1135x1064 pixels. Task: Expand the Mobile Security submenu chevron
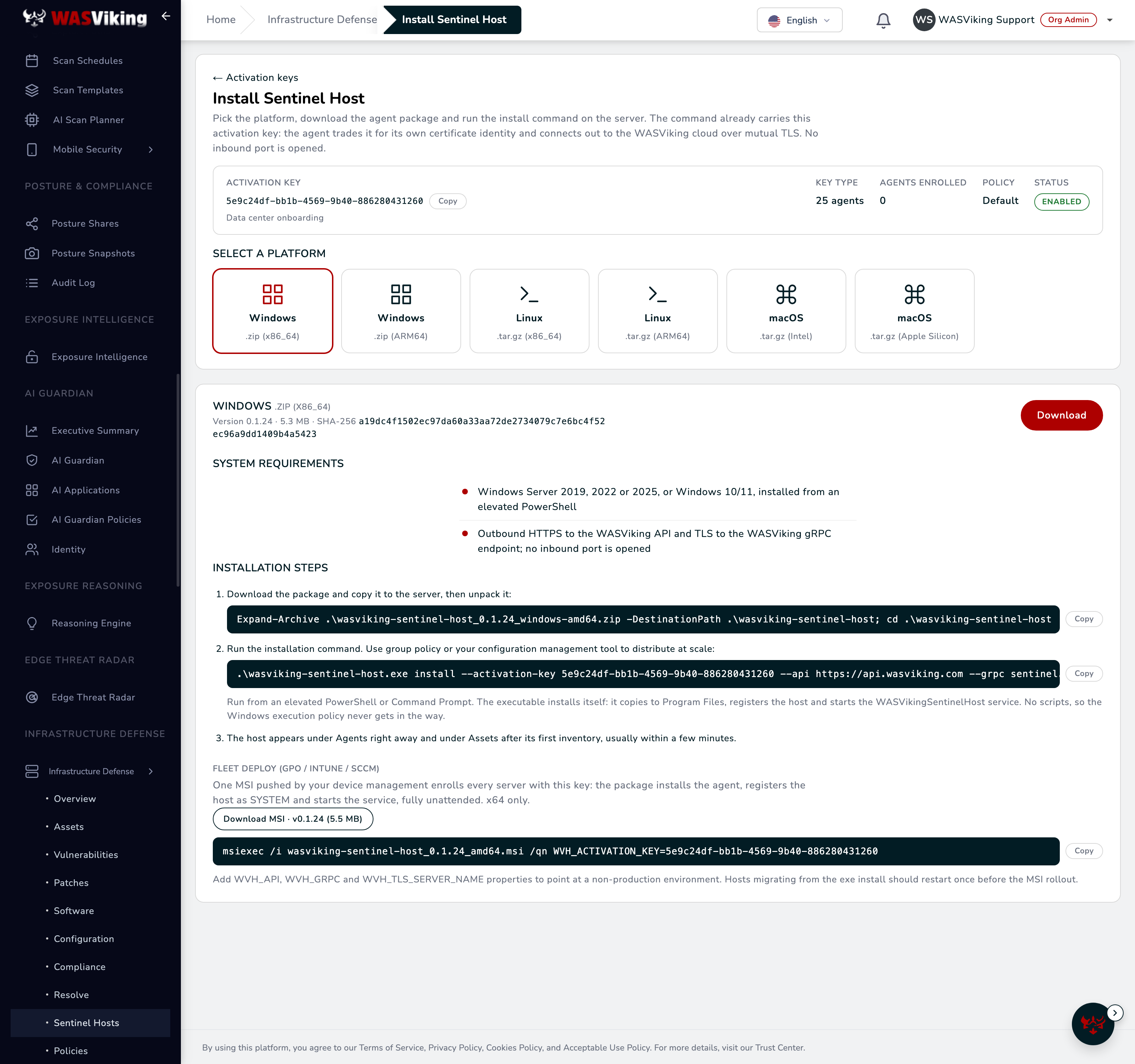point(151,150)
